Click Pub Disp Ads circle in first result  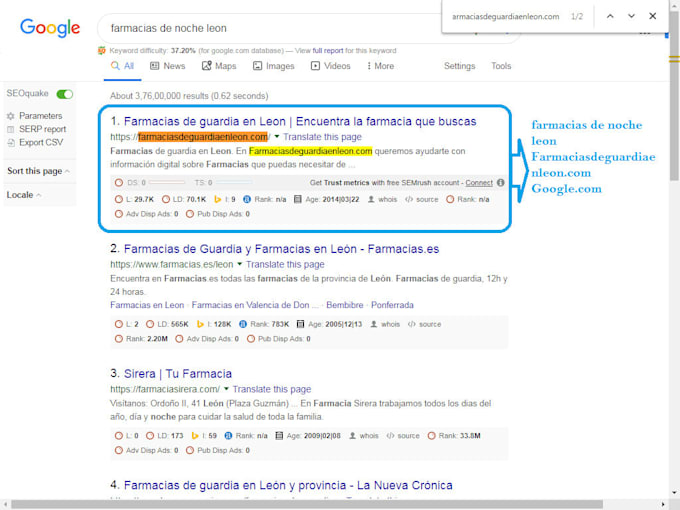point(190,214)
